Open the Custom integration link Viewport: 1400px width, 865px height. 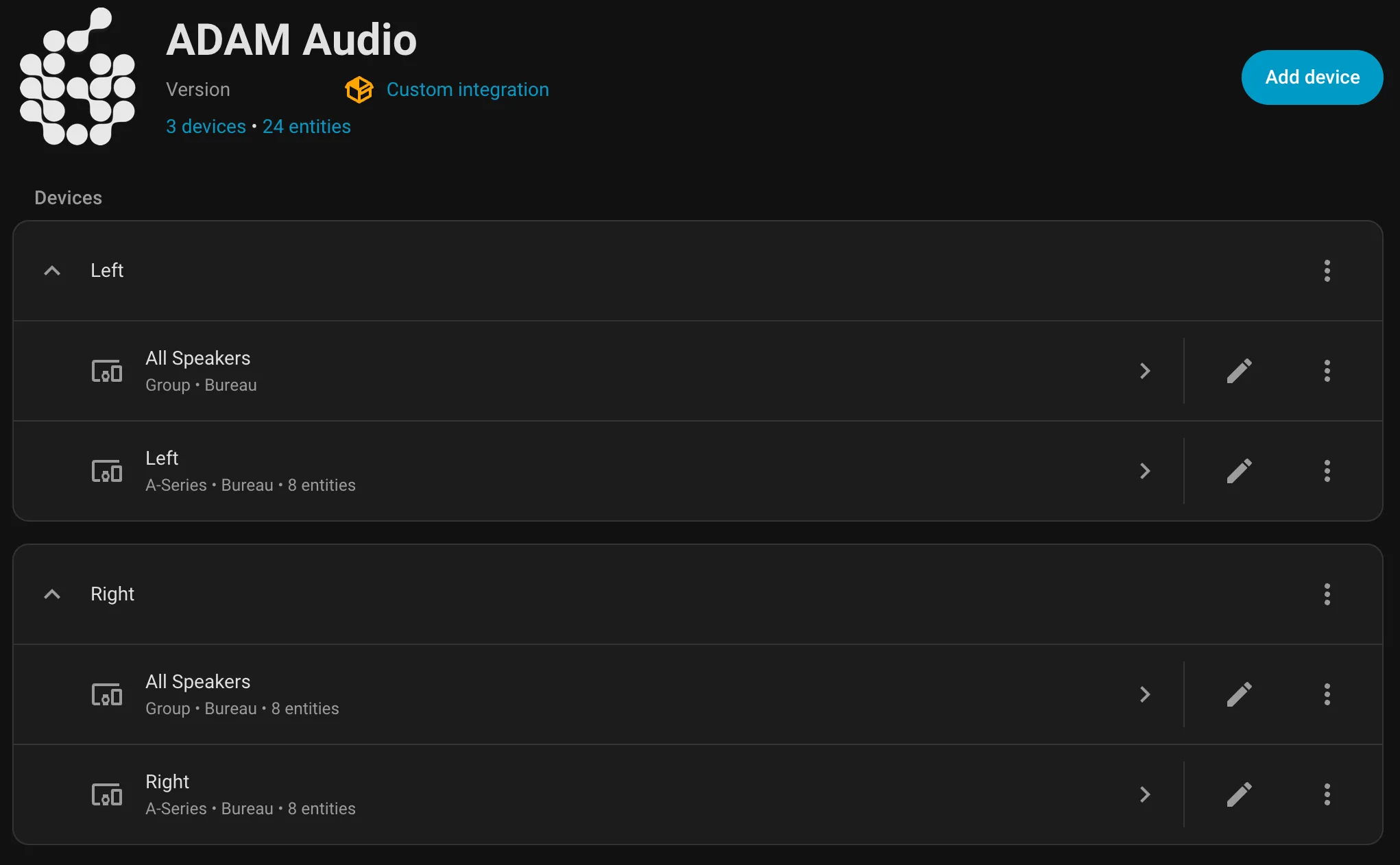[x=468, y=90]
